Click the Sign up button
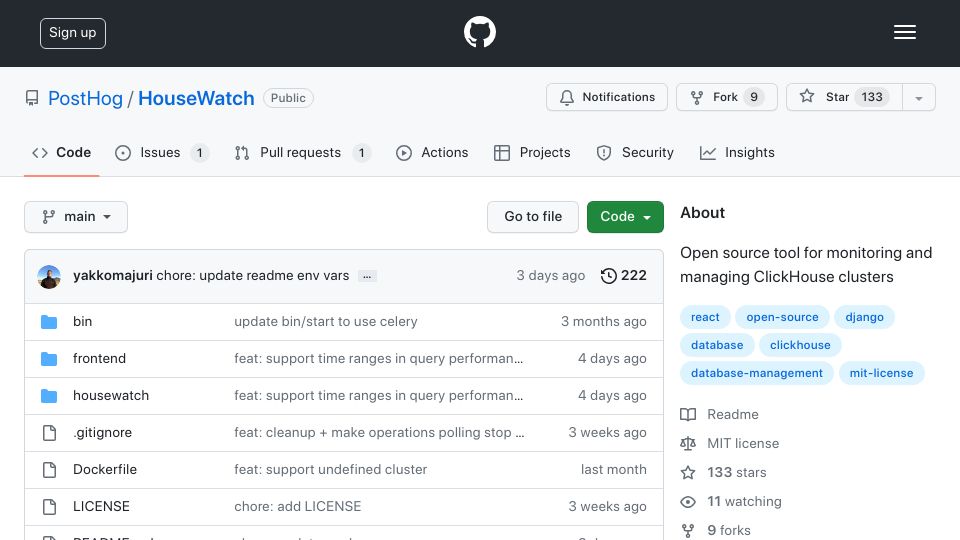Viewport: 960px width, 540px height. pos(73,33)
